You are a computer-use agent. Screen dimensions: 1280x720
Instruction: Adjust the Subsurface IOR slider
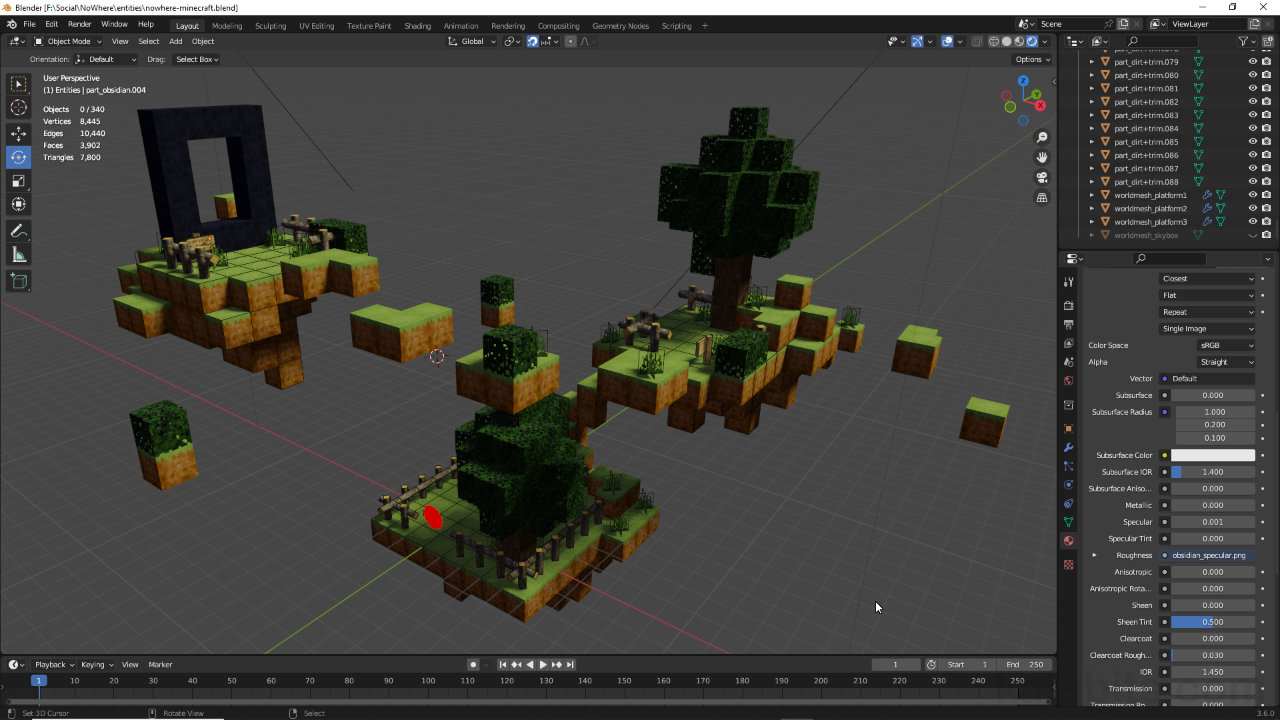(x=1213, y=472)
